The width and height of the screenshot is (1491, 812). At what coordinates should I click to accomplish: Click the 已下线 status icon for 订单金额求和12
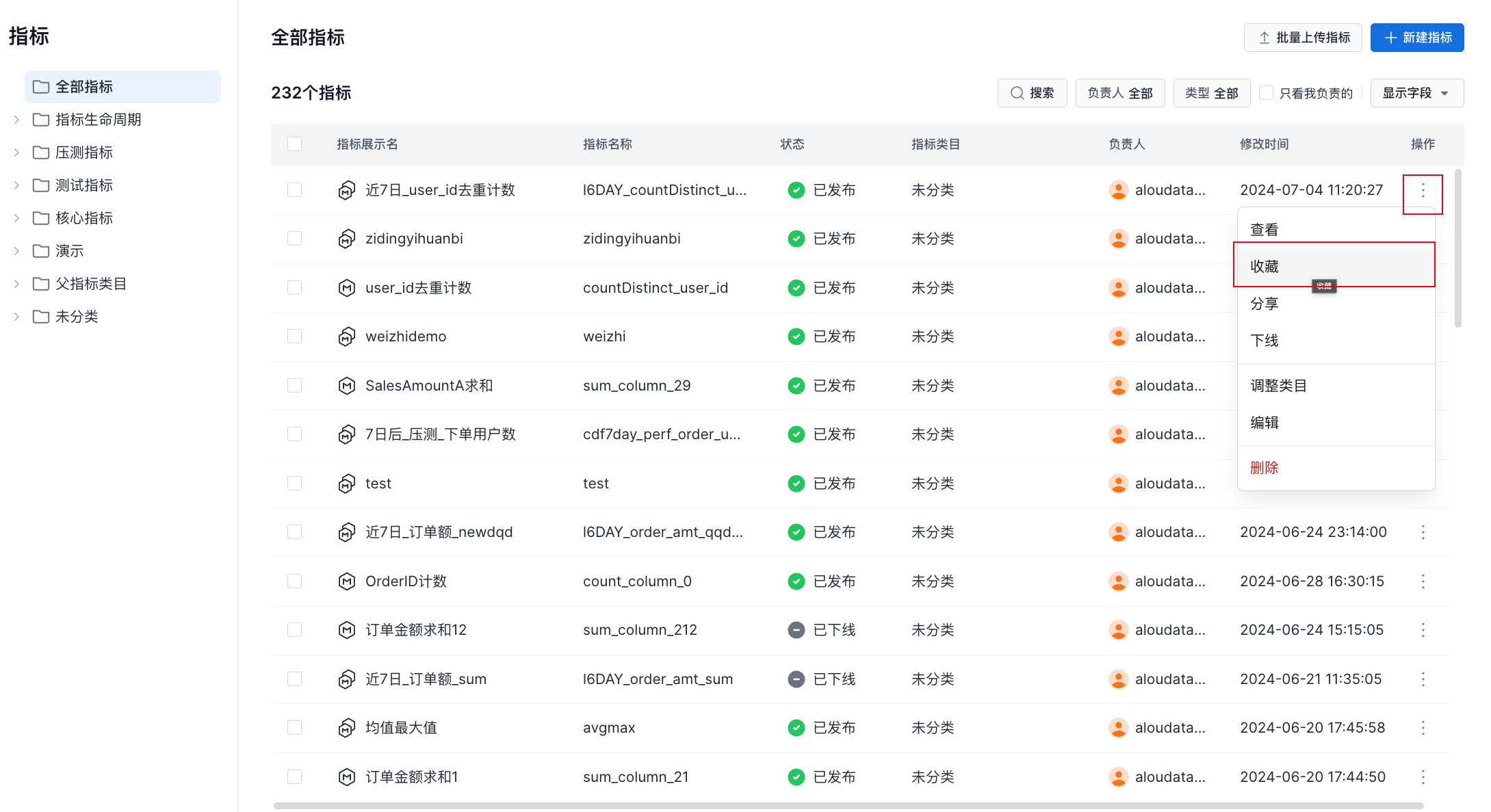point(796,630)
